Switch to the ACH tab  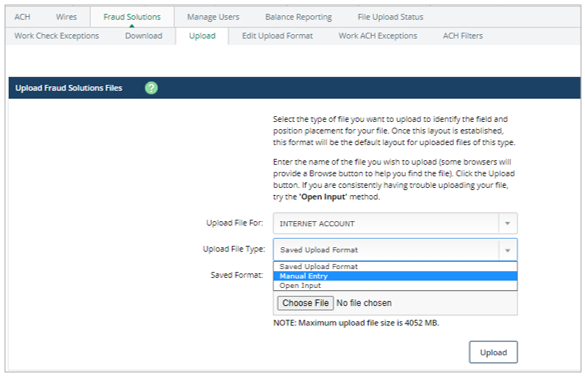pos(22,17)
